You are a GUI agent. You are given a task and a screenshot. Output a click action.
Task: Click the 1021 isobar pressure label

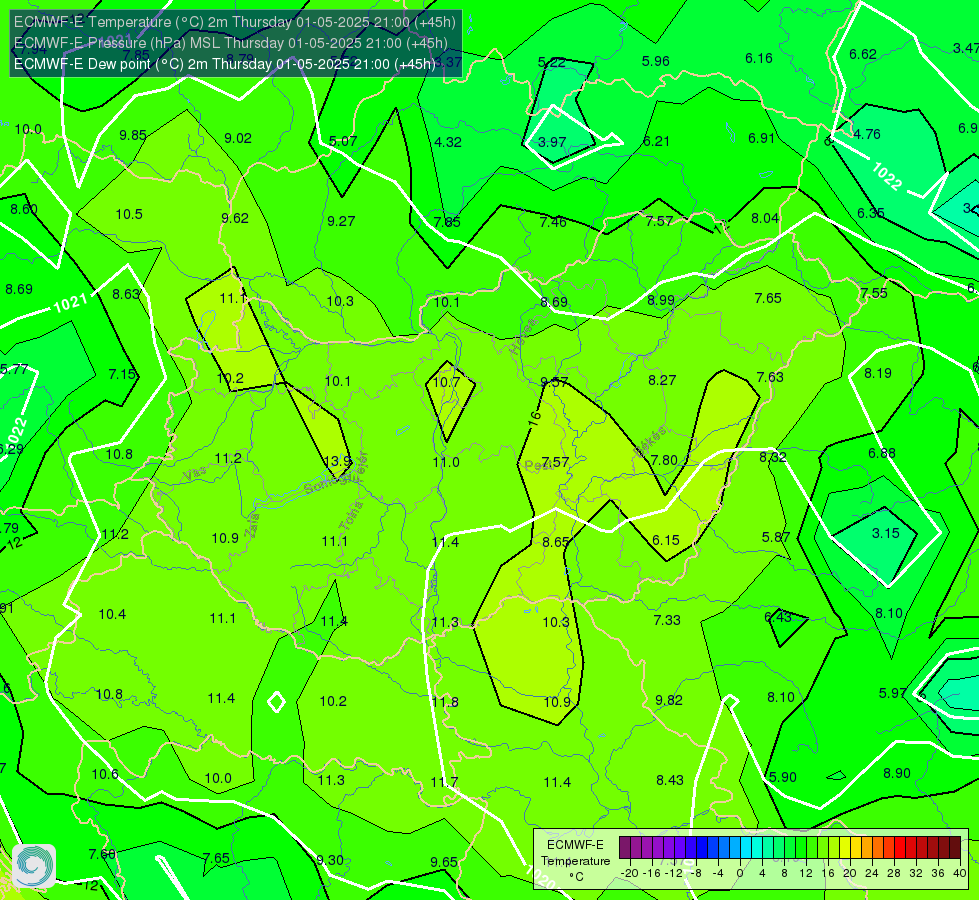tap(71, 303)
